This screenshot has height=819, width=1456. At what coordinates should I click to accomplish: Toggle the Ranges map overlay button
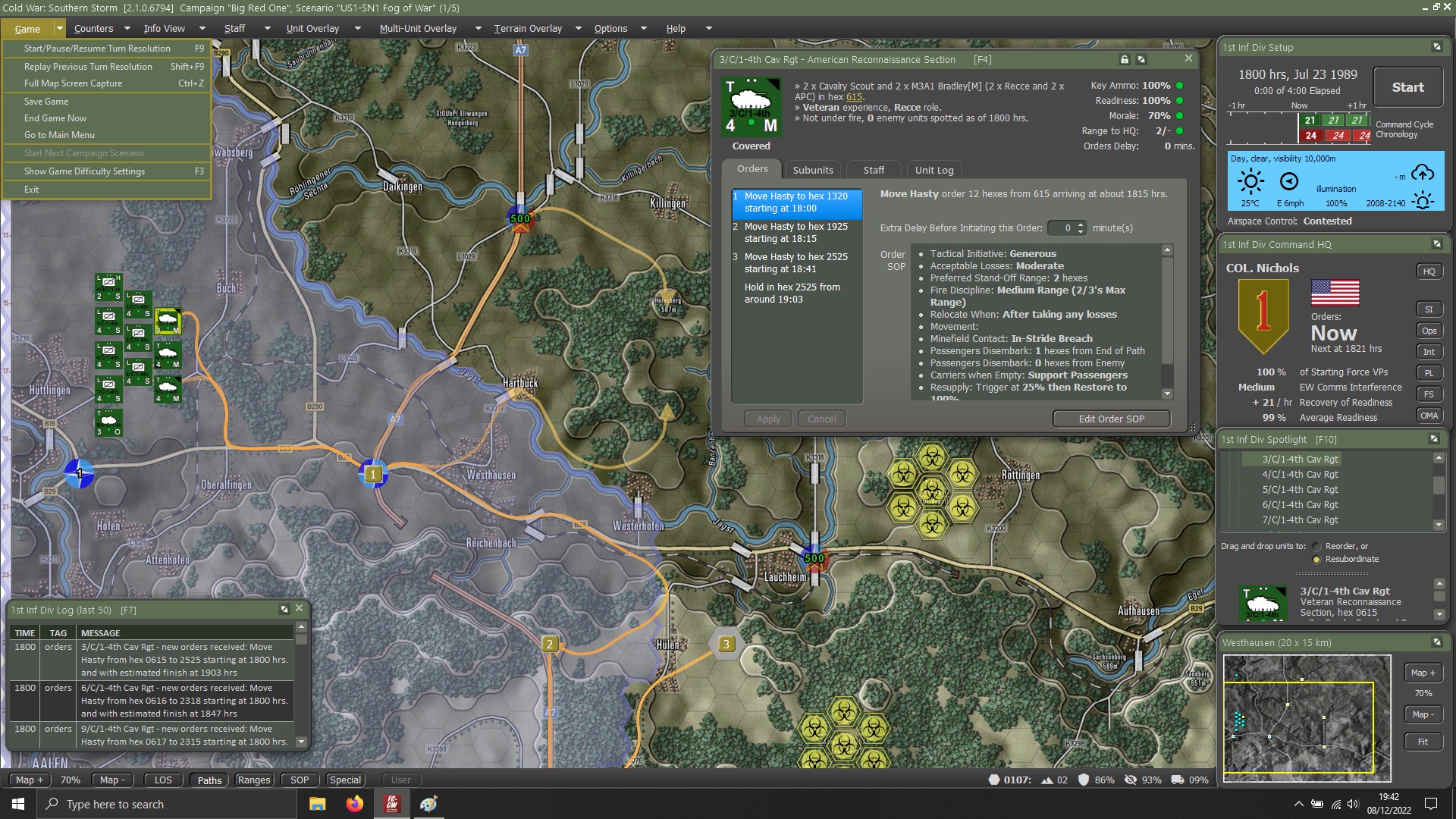coord(253,780)
